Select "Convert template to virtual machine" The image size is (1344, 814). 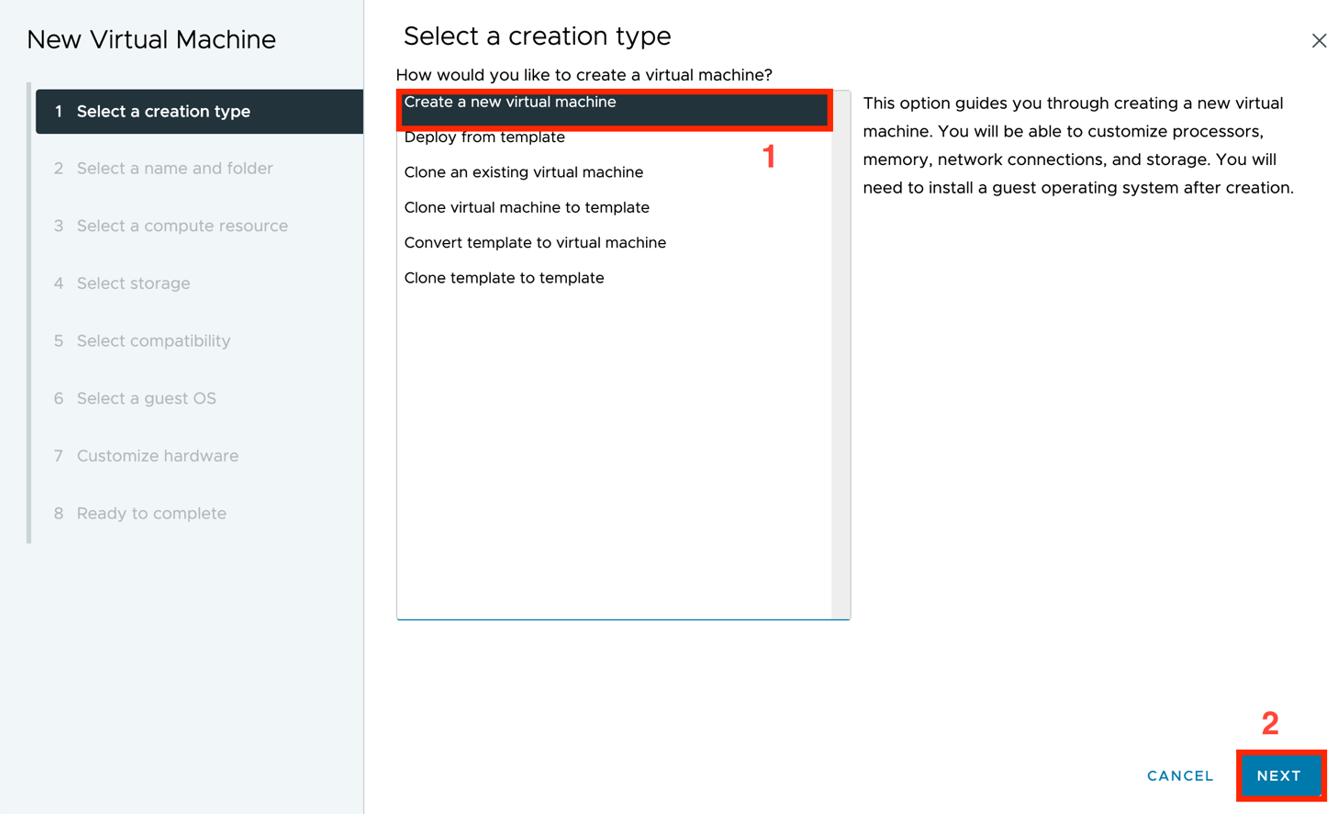pos(534,243)
